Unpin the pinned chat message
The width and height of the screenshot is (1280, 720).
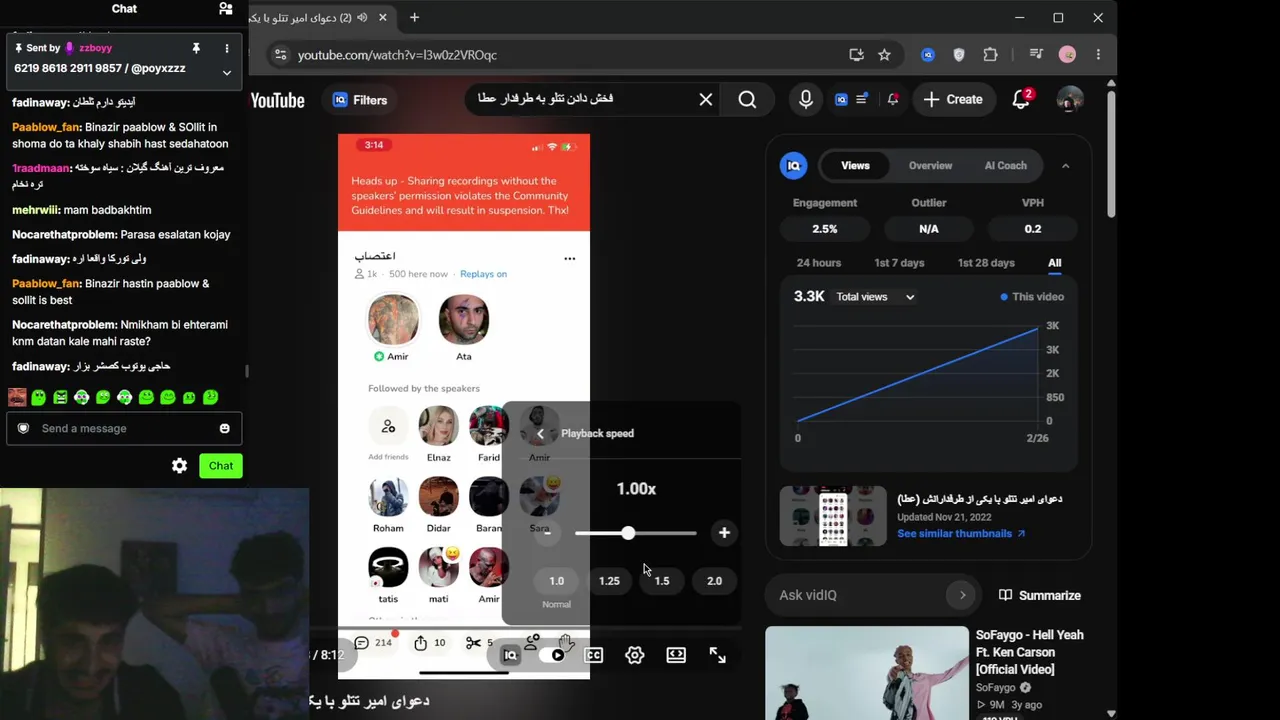point(196,48)
